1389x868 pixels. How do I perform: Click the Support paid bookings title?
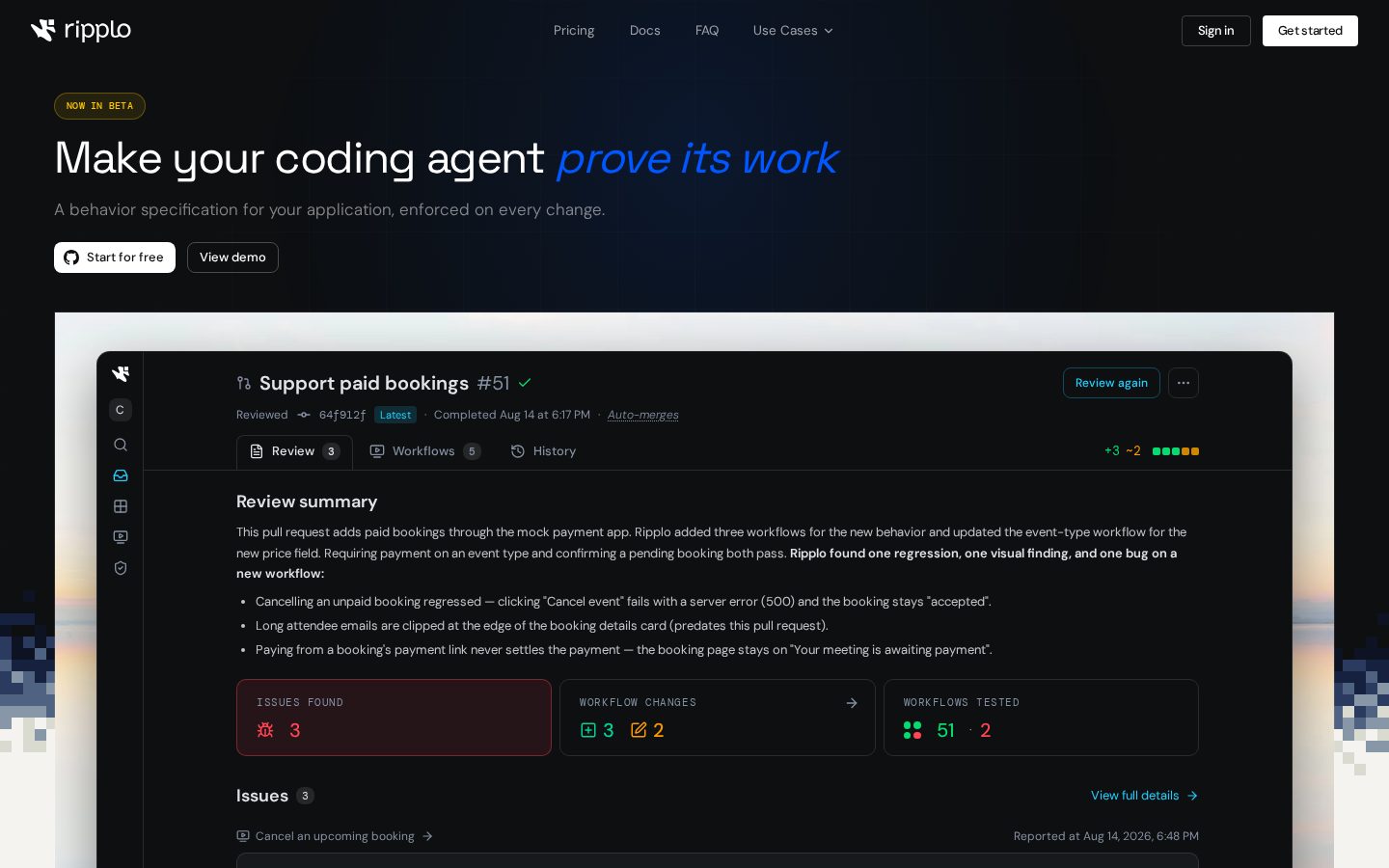coord(364,383)
